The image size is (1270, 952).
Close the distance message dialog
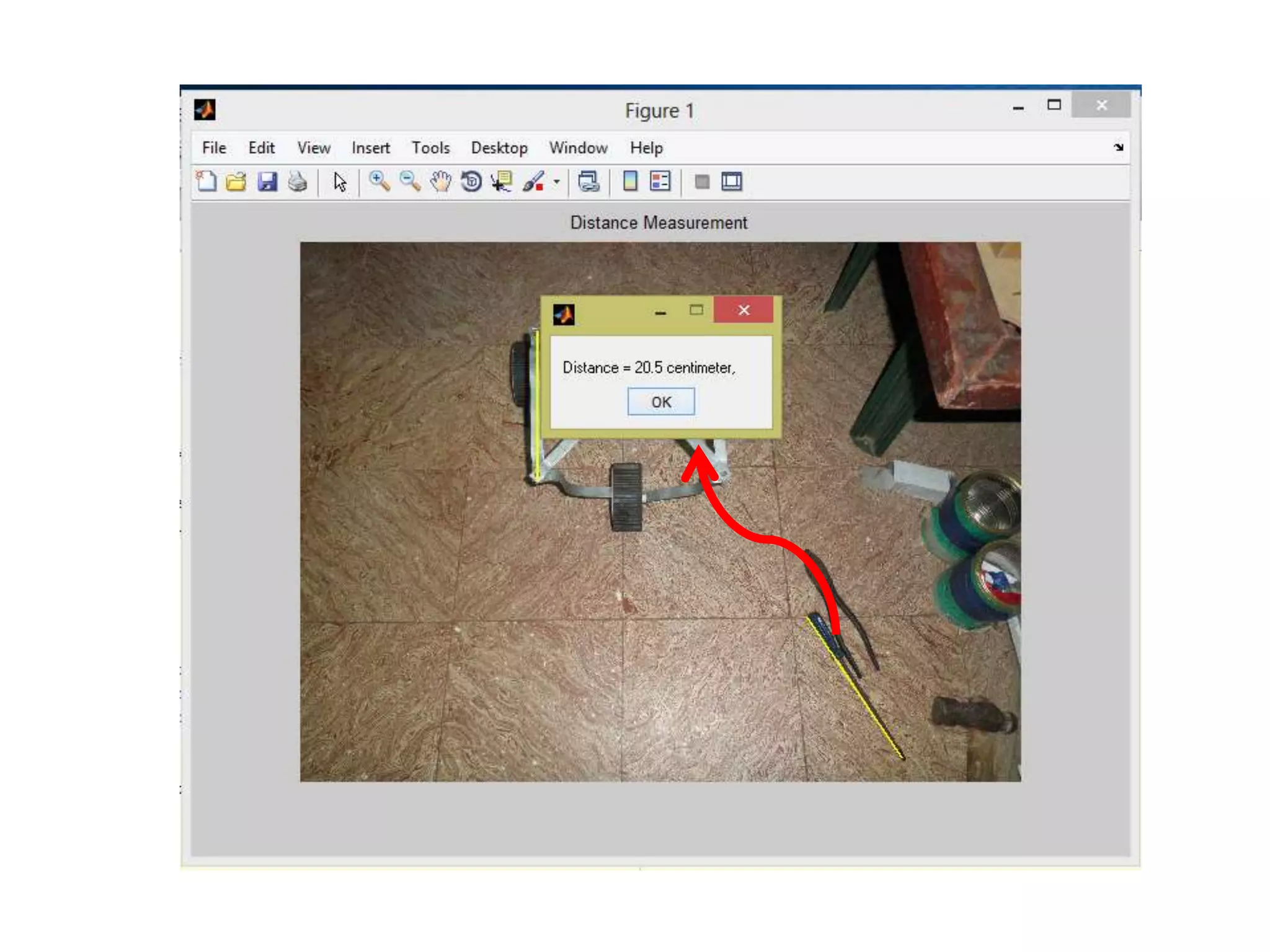coord(744,310)
